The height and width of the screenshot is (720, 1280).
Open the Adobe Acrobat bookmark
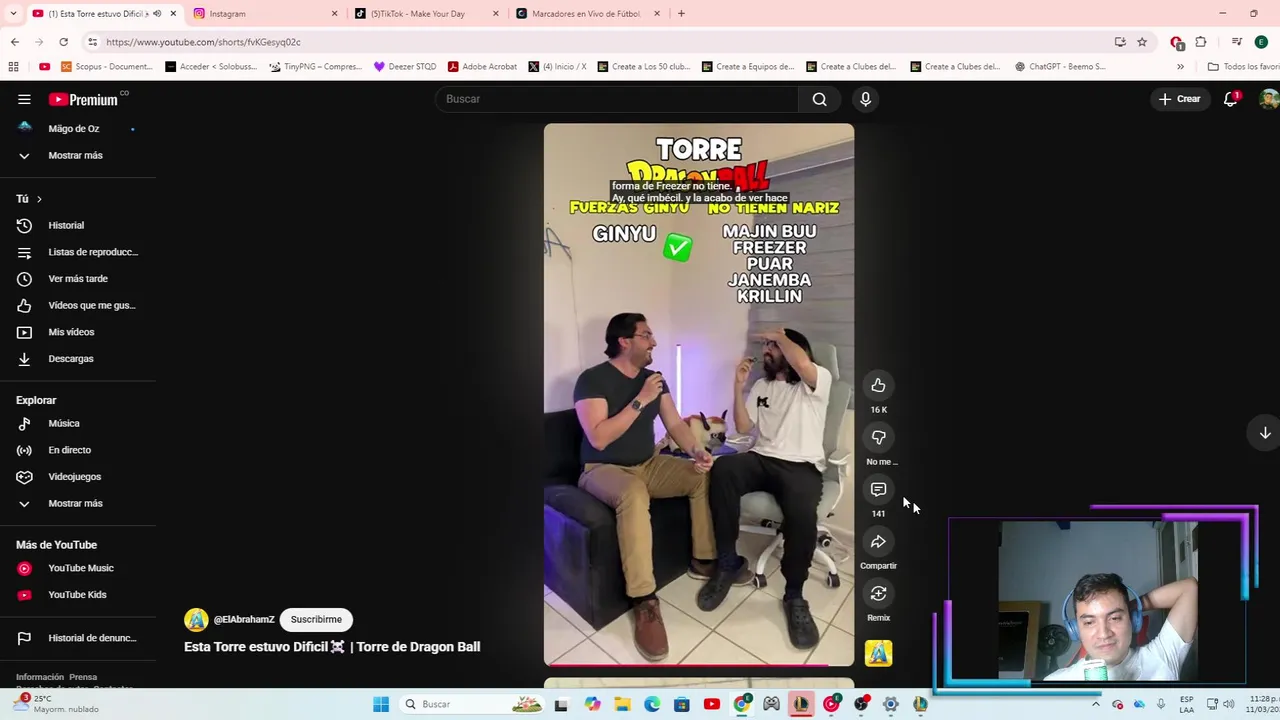click(483, 67)
